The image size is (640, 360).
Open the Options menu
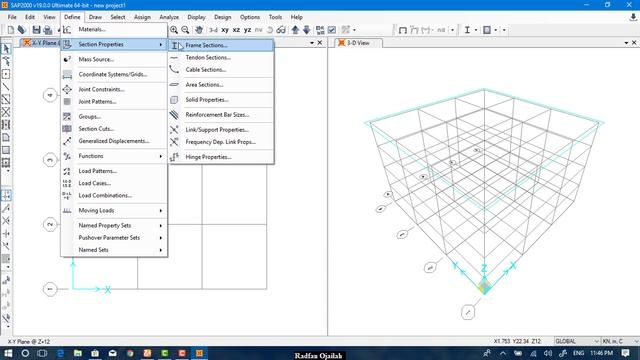(250, 17)
